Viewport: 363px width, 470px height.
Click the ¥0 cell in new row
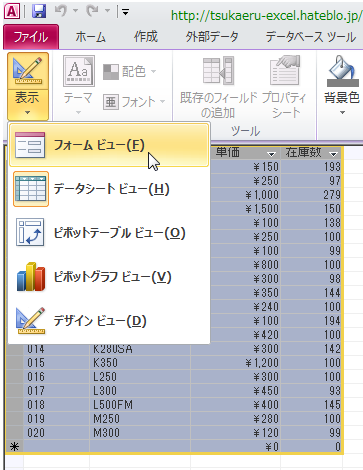235,447
